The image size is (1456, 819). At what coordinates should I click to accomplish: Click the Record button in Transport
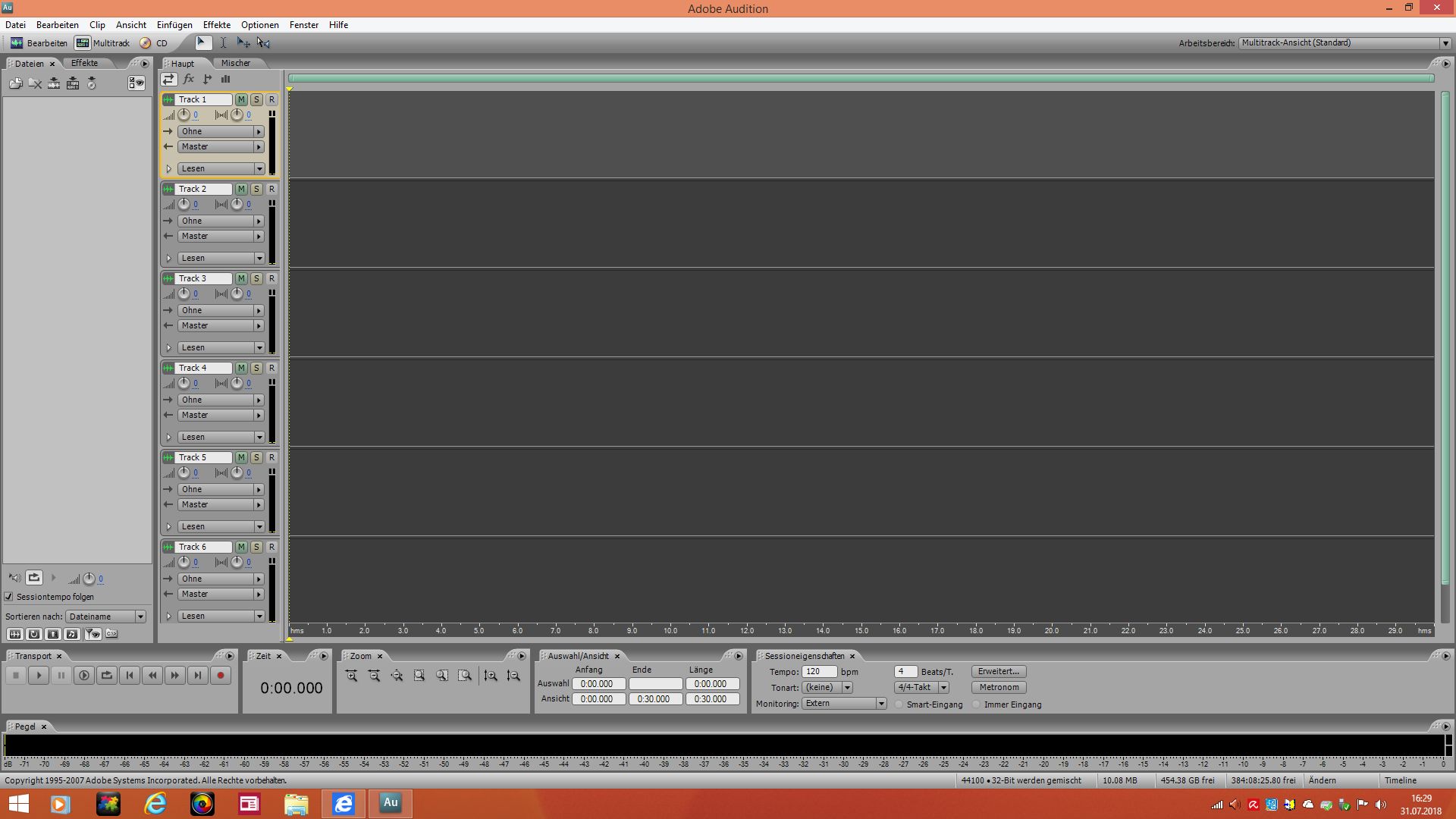(221, 675)
